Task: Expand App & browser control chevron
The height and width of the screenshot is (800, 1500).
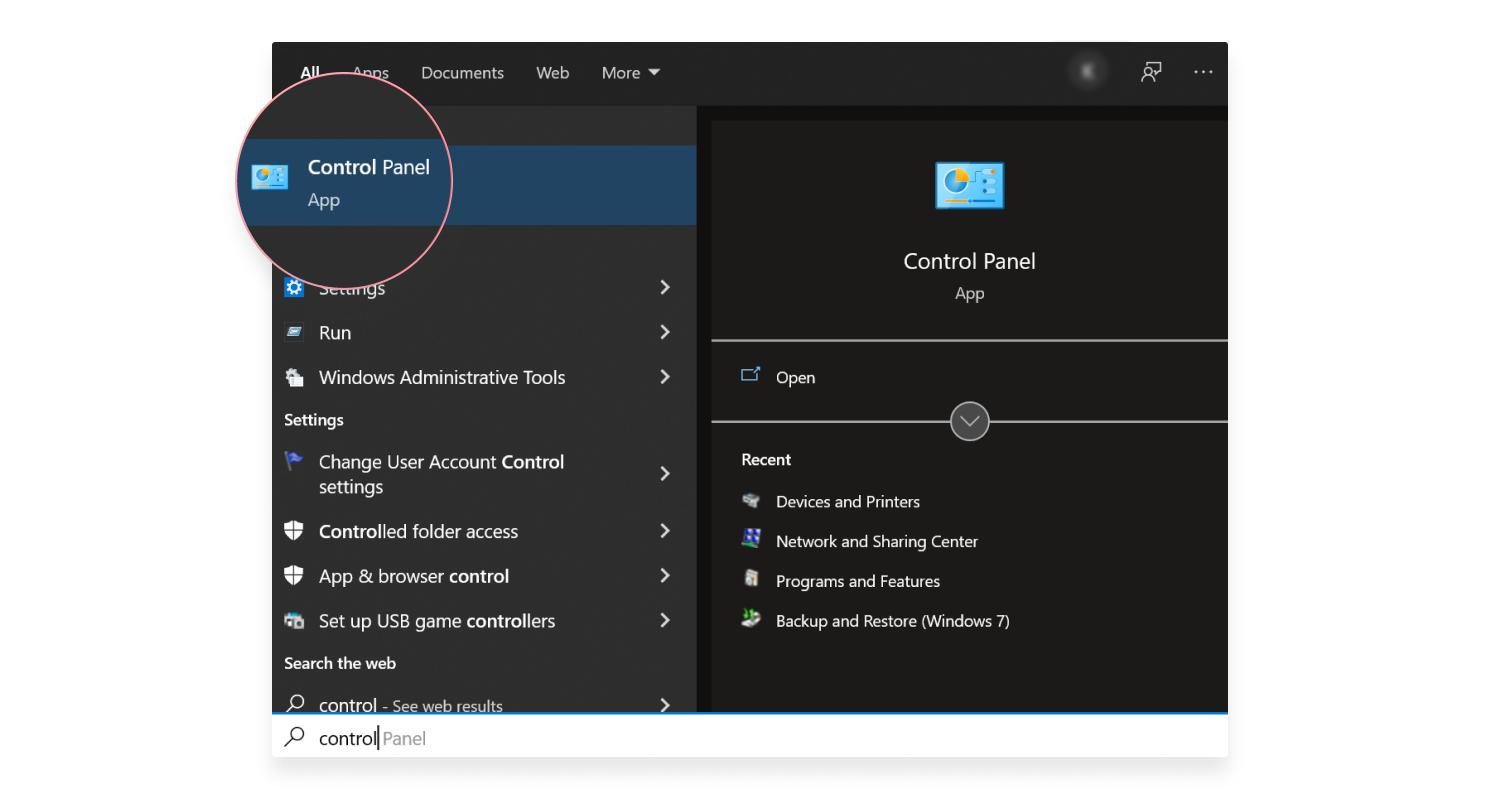Action: (x=665, y=576)
